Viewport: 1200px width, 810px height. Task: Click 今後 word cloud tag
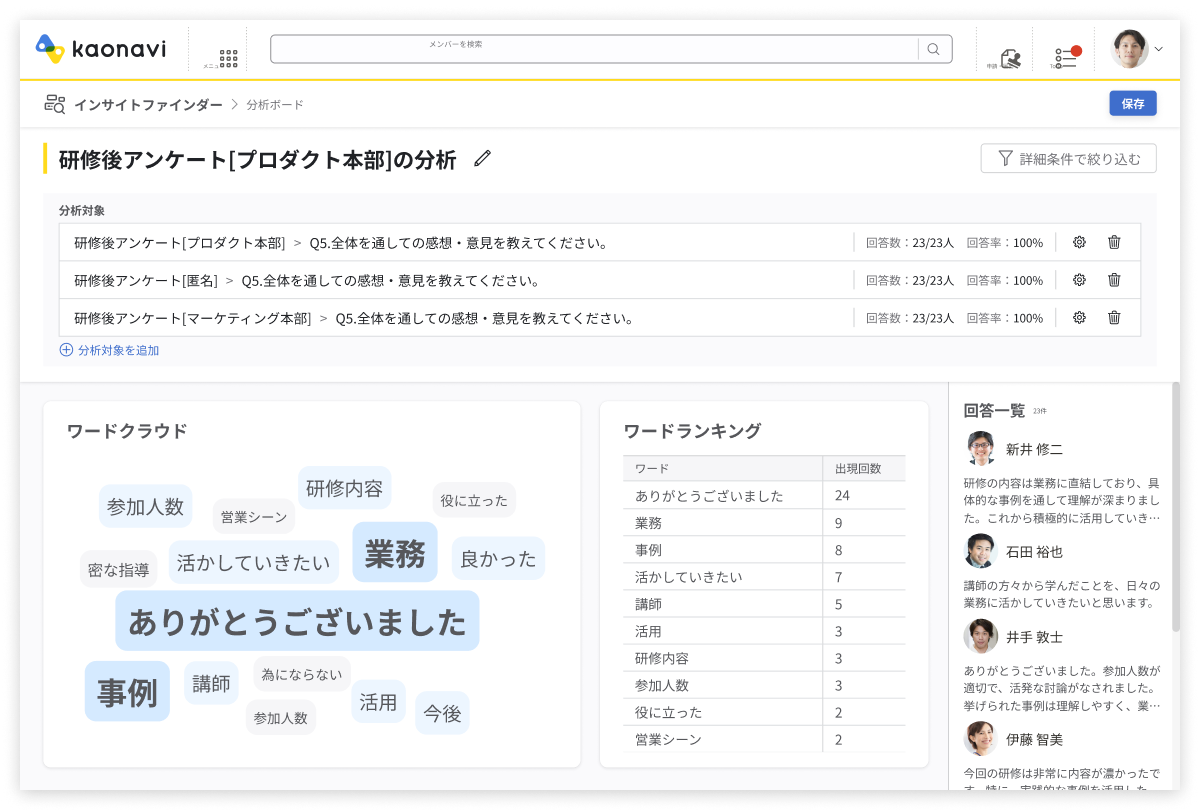tap(442, 713)
